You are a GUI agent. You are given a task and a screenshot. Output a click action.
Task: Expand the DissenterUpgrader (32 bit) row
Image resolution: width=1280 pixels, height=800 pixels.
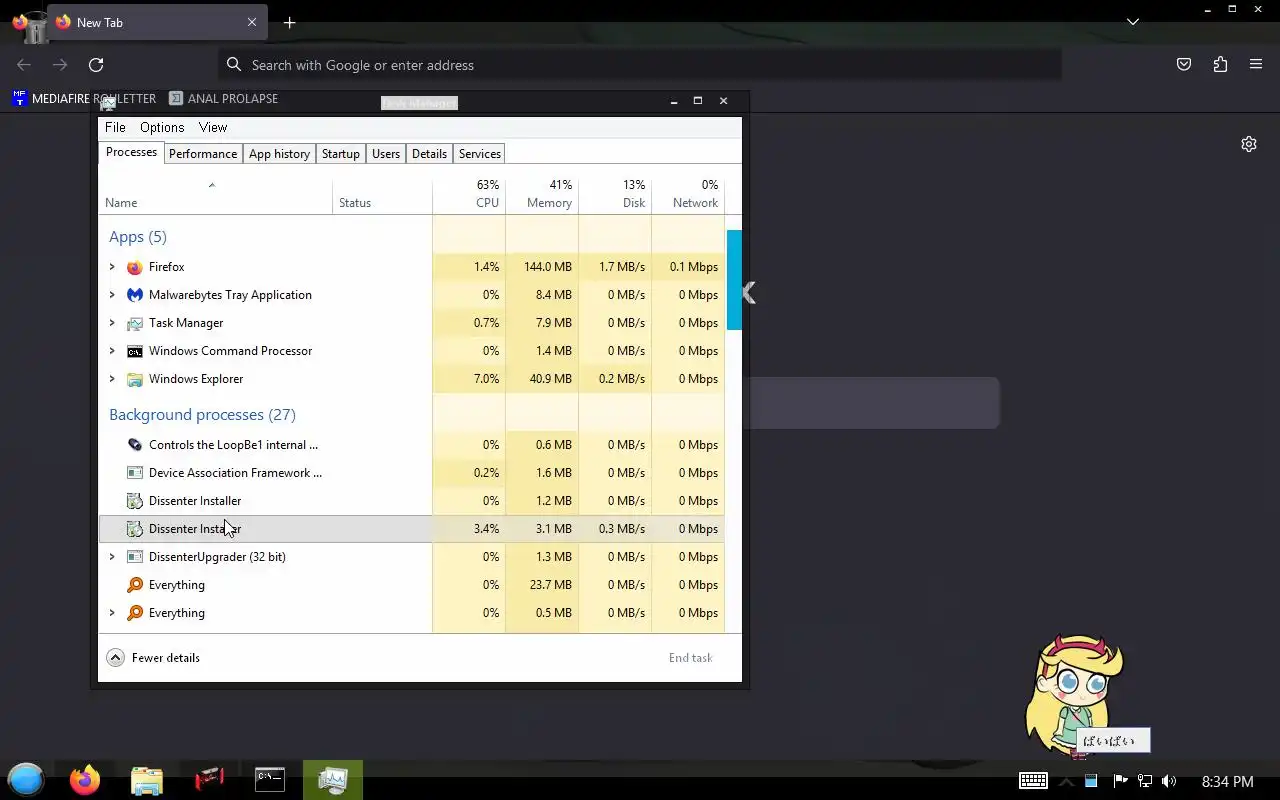pyautogui.click(x=112, y=557)
